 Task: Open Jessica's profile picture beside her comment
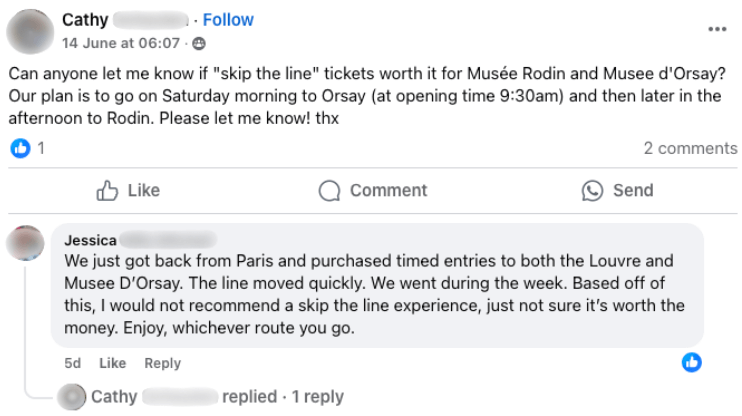click(x=25, y=243)
